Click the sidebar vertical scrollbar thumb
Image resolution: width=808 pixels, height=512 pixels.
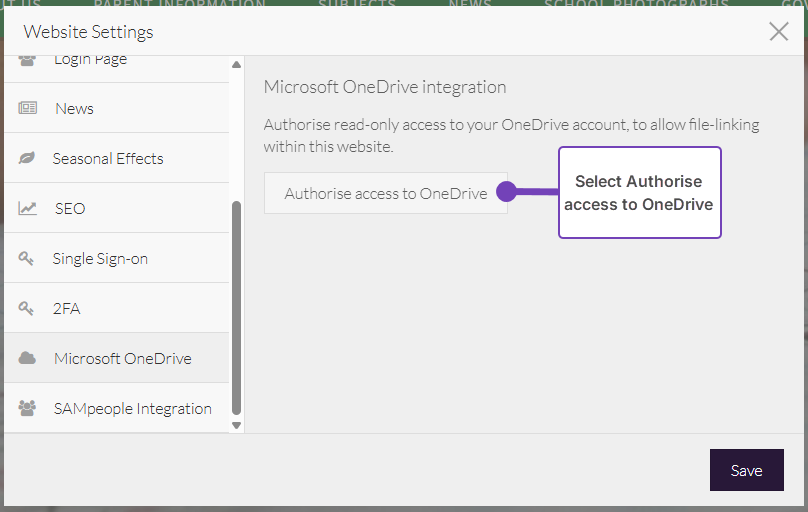pyautogui.click(x=236, y=307)
